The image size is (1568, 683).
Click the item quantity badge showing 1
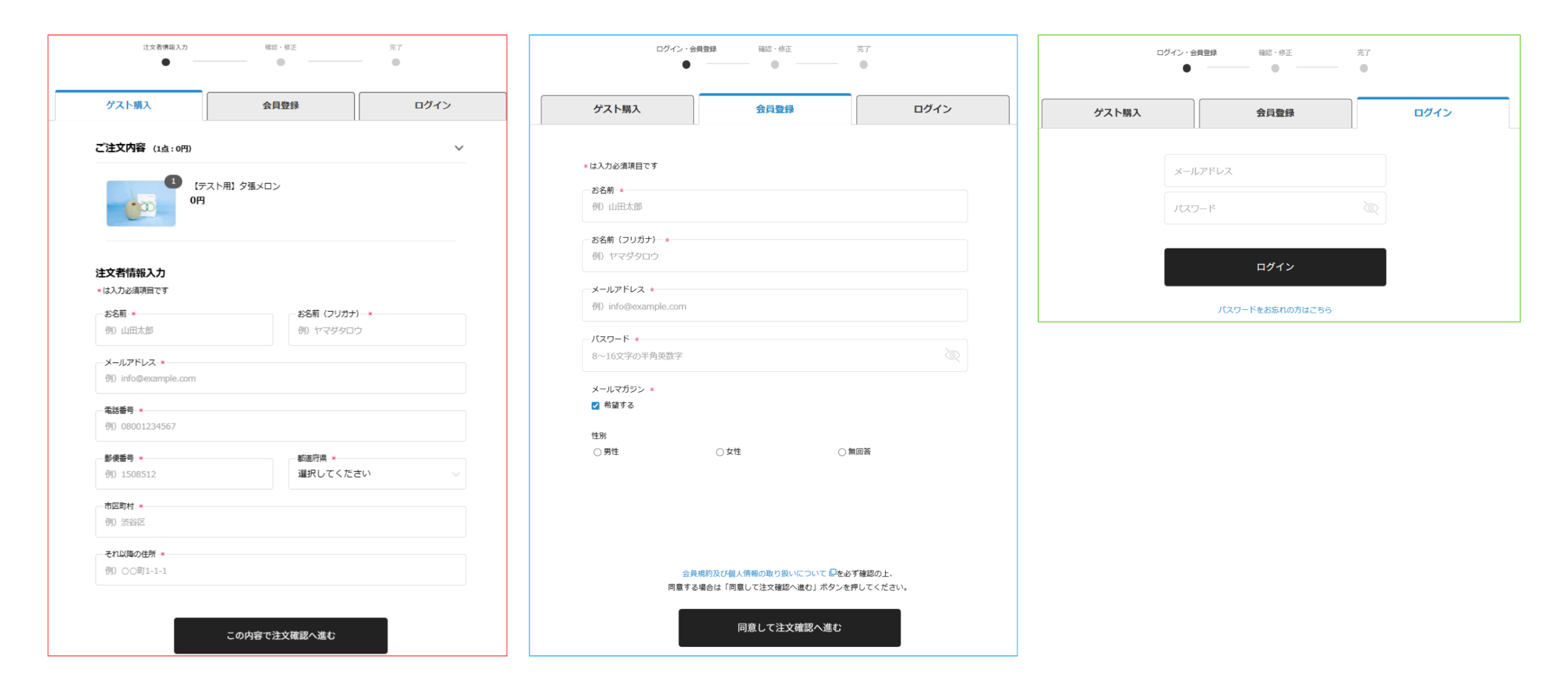(173, 181)
